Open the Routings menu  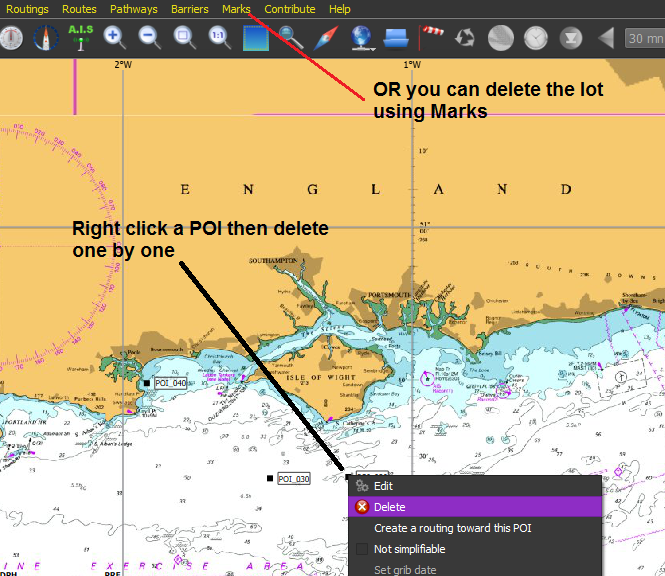pyautogui.click(x=27, y=9)
